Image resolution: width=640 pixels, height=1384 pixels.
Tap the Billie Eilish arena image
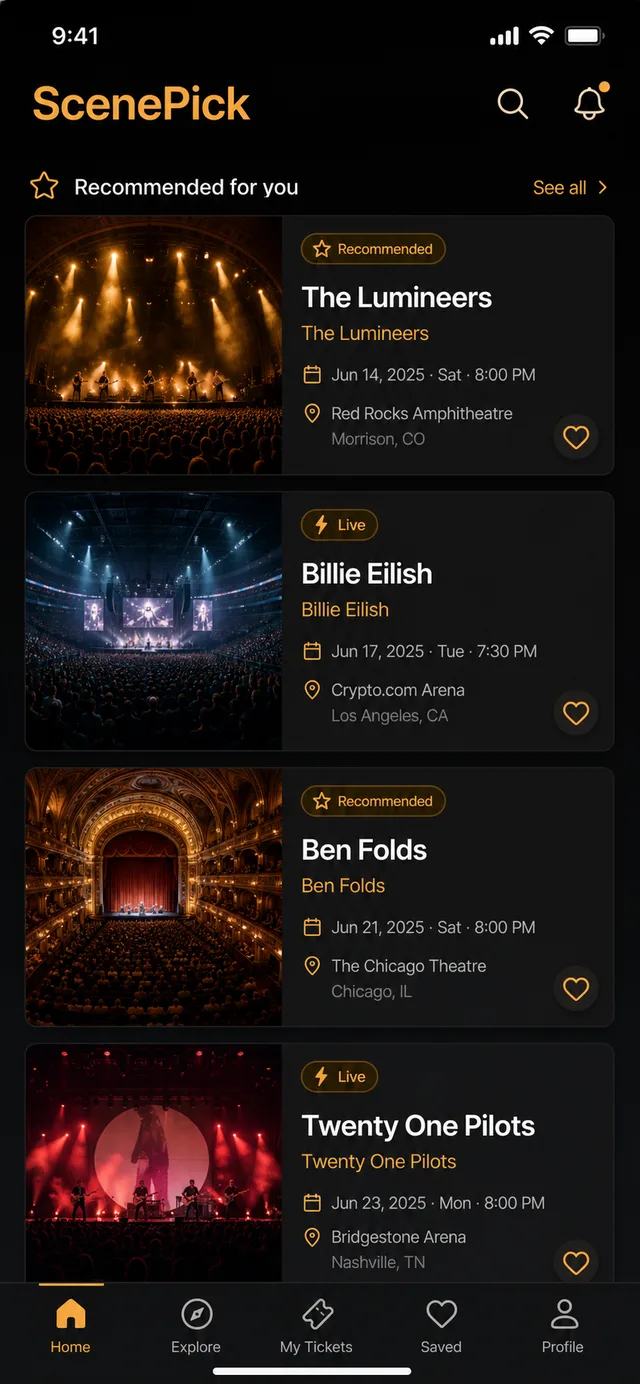point(154,621)
